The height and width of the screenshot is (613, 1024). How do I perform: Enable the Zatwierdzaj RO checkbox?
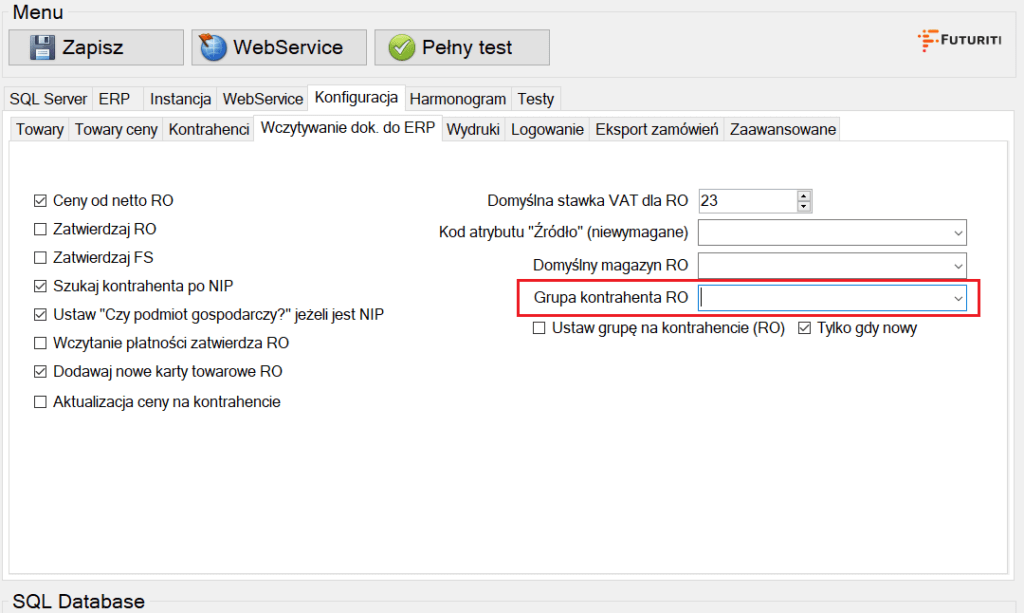click(40, 229)
